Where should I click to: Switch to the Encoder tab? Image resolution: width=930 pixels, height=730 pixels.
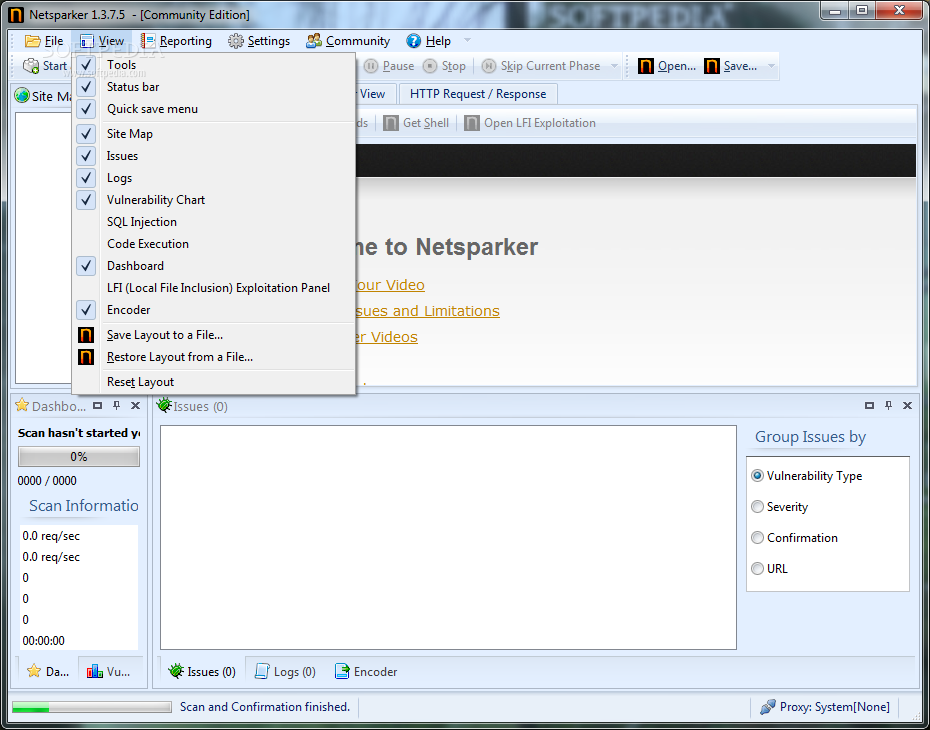[366, 671]
